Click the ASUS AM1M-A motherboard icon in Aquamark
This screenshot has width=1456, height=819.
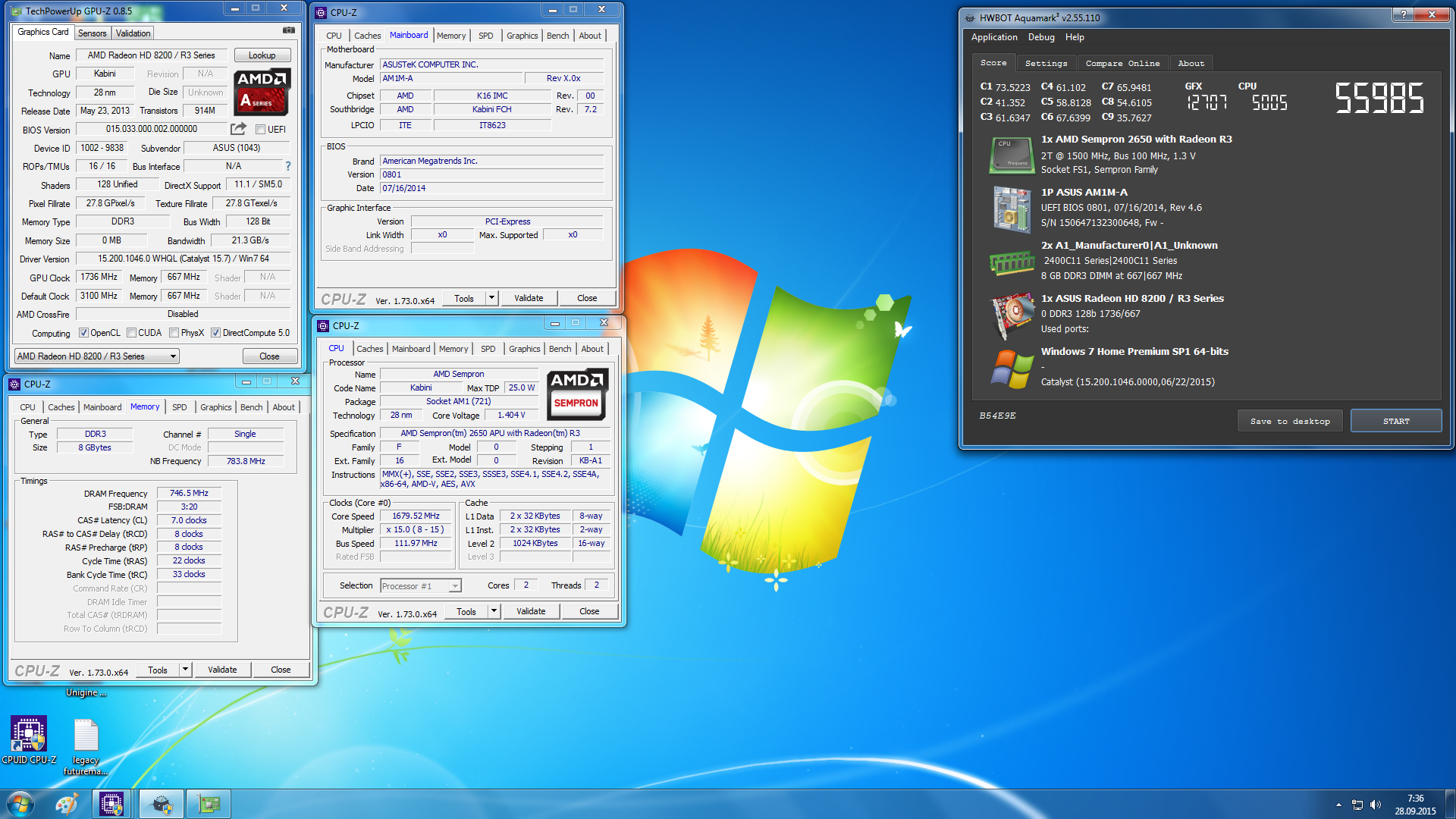pyautogui.click(x=1012, y=209)
